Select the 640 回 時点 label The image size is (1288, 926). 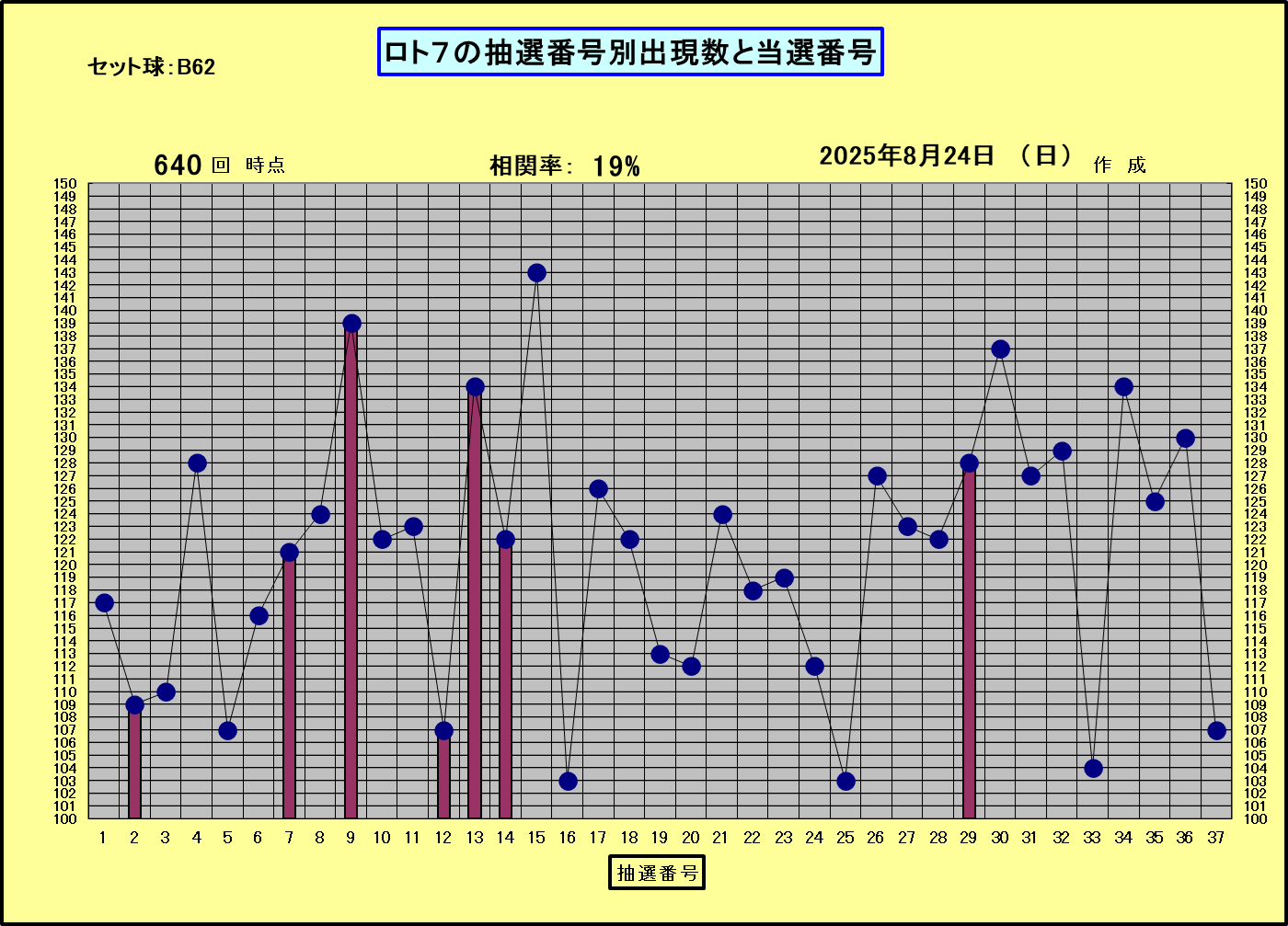(x=219, y=166)
